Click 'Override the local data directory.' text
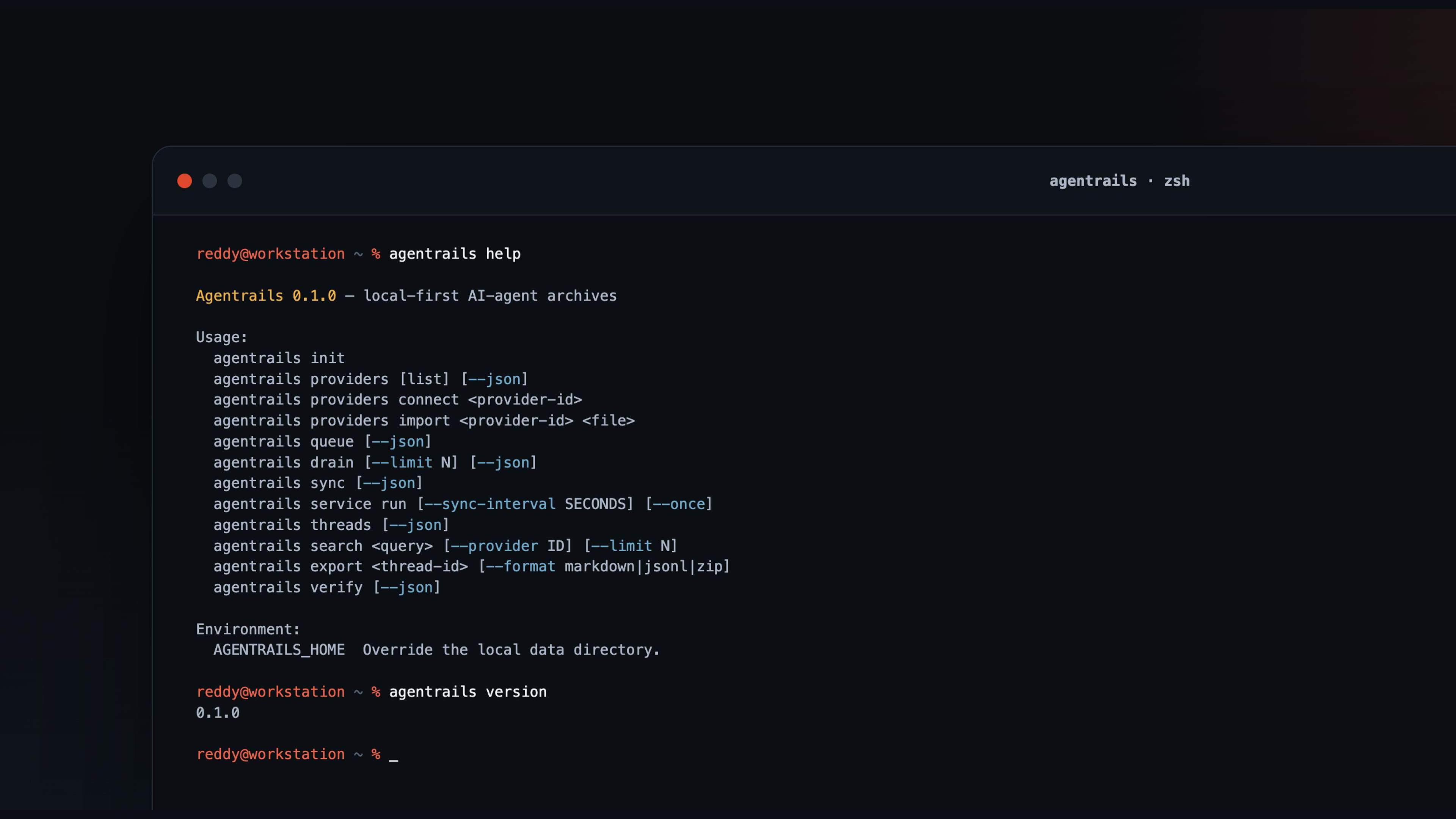The height and width of the screenshot is (819, 1456). tap(511, 650)
